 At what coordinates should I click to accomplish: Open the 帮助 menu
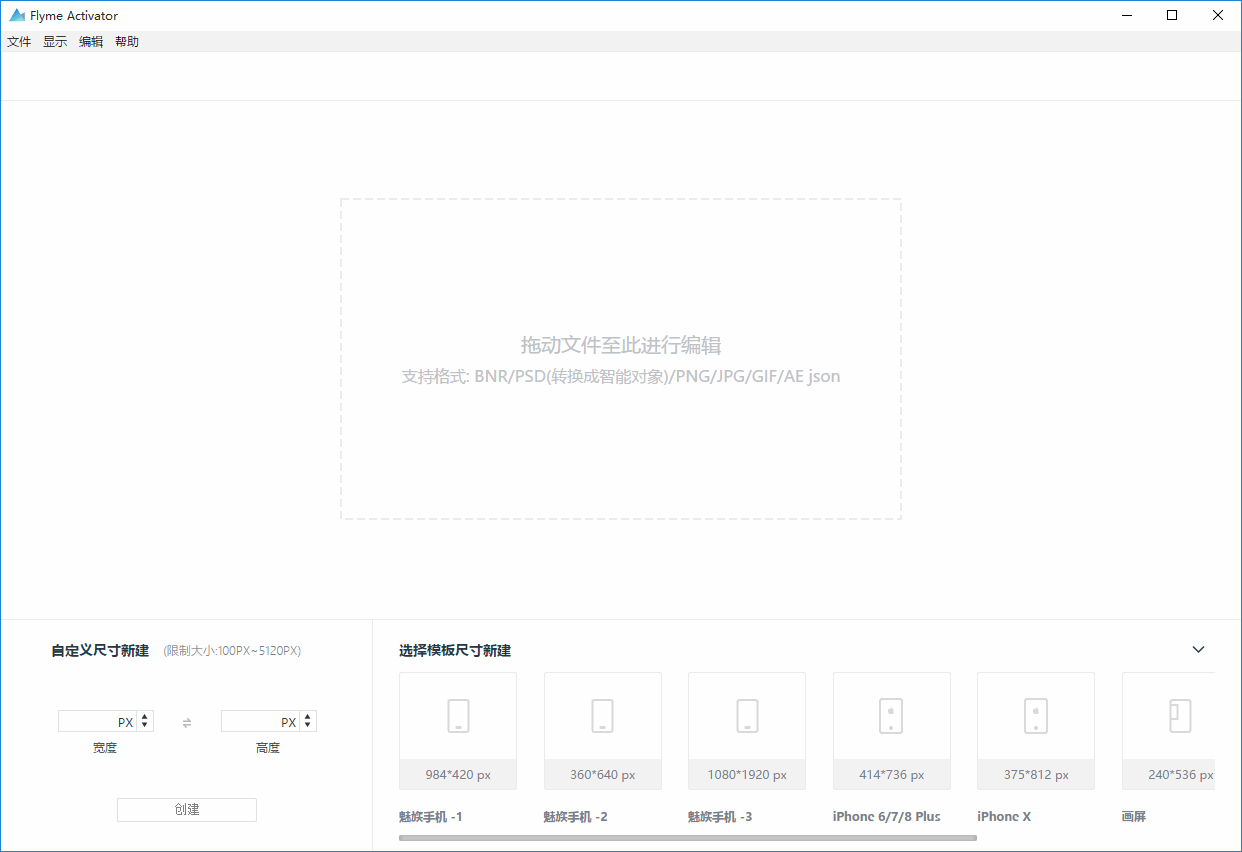click(x=127, y=41)
